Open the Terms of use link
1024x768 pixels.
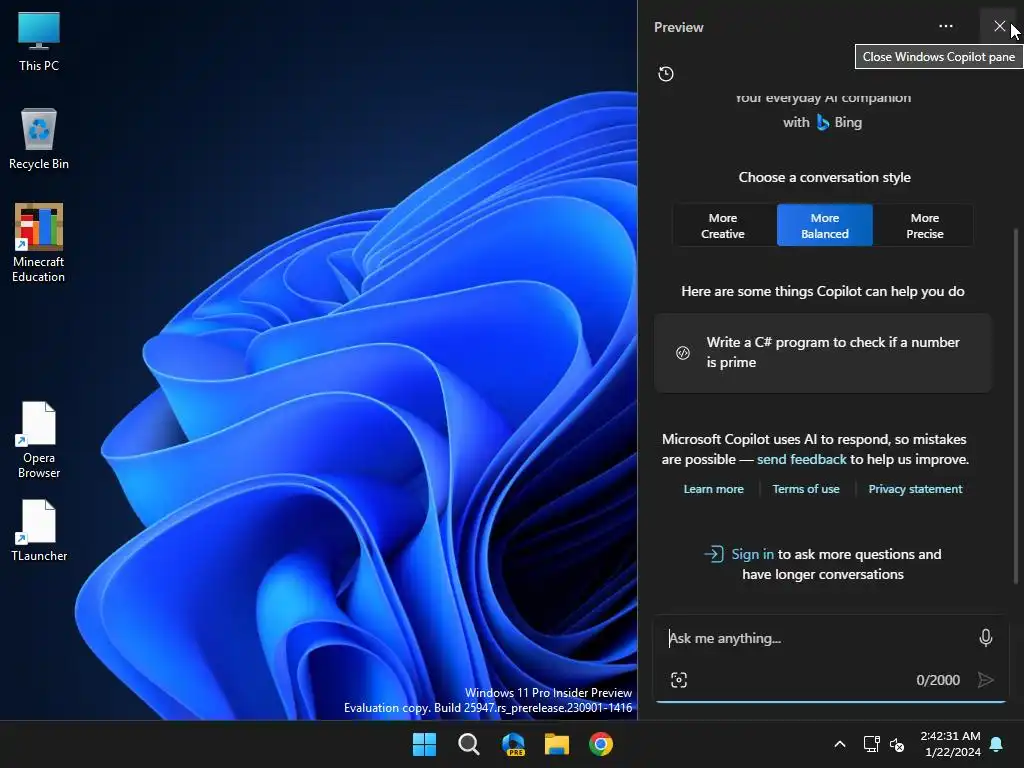pos(806,489)
